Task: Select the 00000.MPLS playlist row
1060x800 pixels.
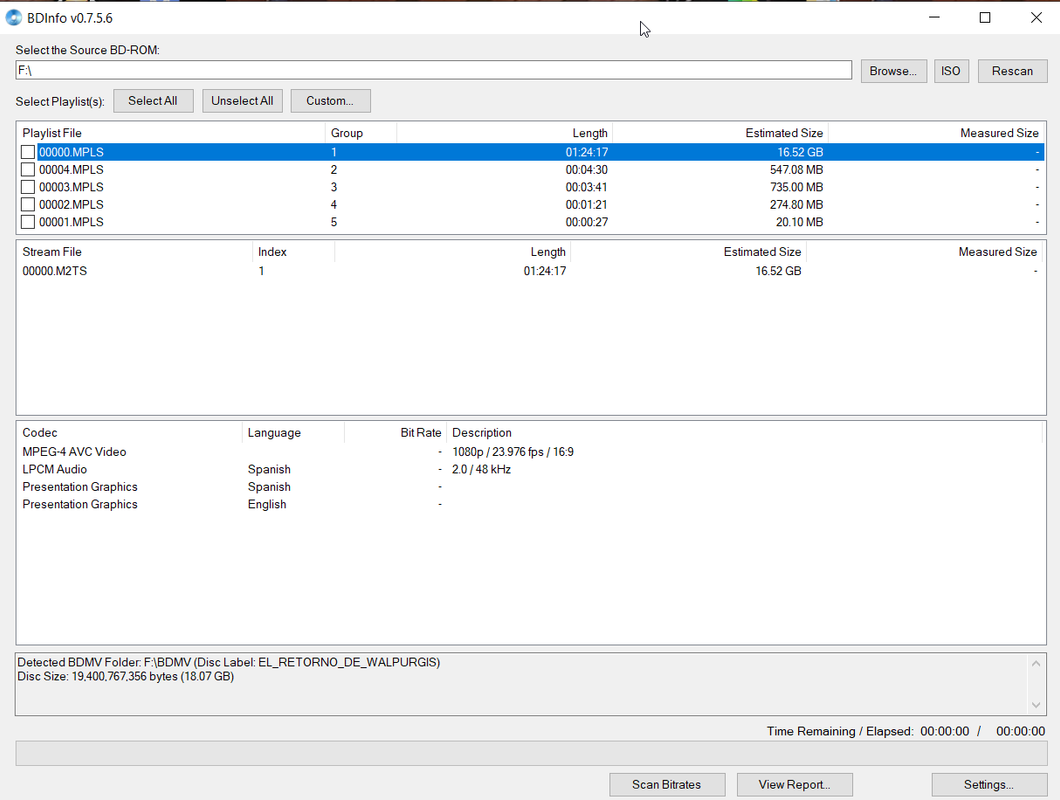Action: tap(531, 152)
